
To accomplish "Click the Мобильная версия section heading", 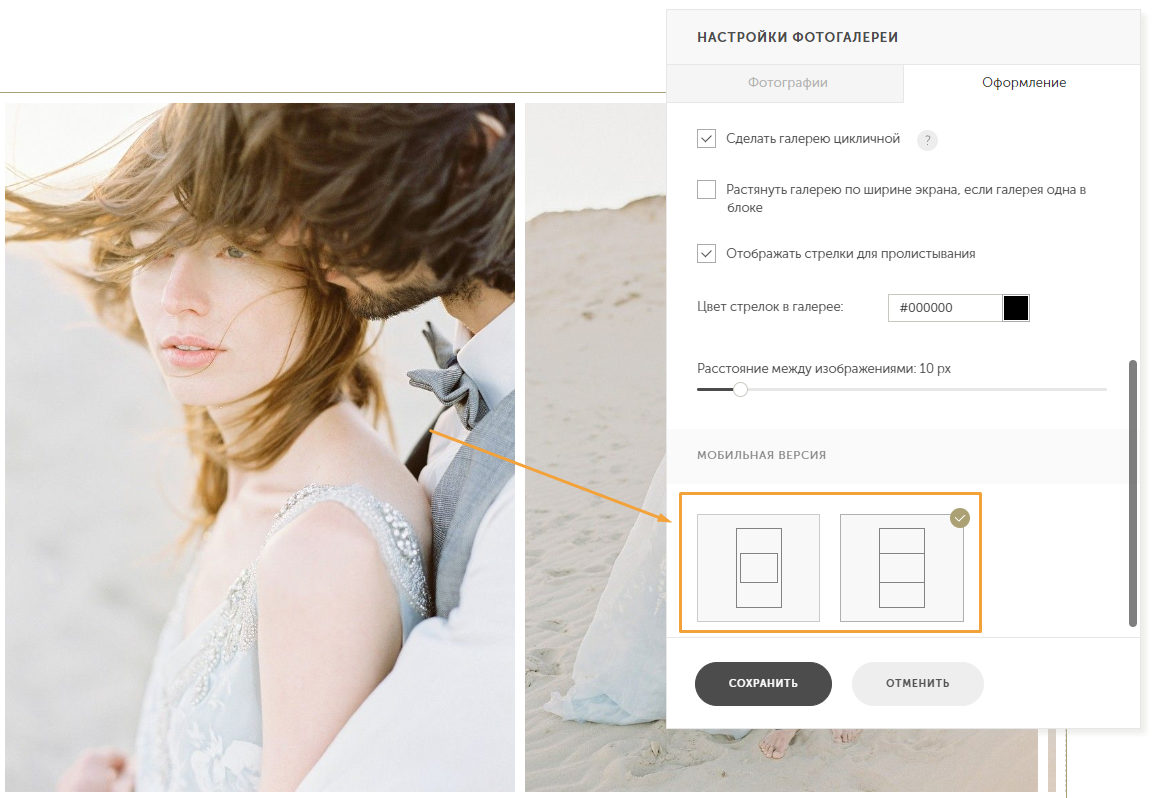I will 761,455.
